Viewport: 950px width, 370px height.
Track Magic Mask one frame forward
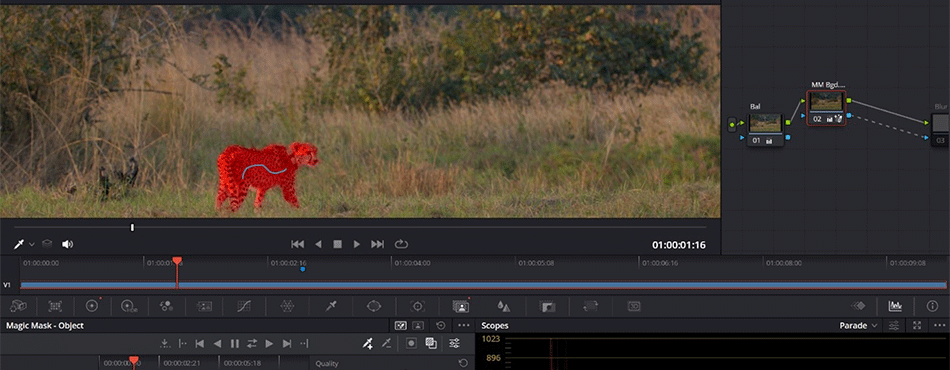pos(287,344)
